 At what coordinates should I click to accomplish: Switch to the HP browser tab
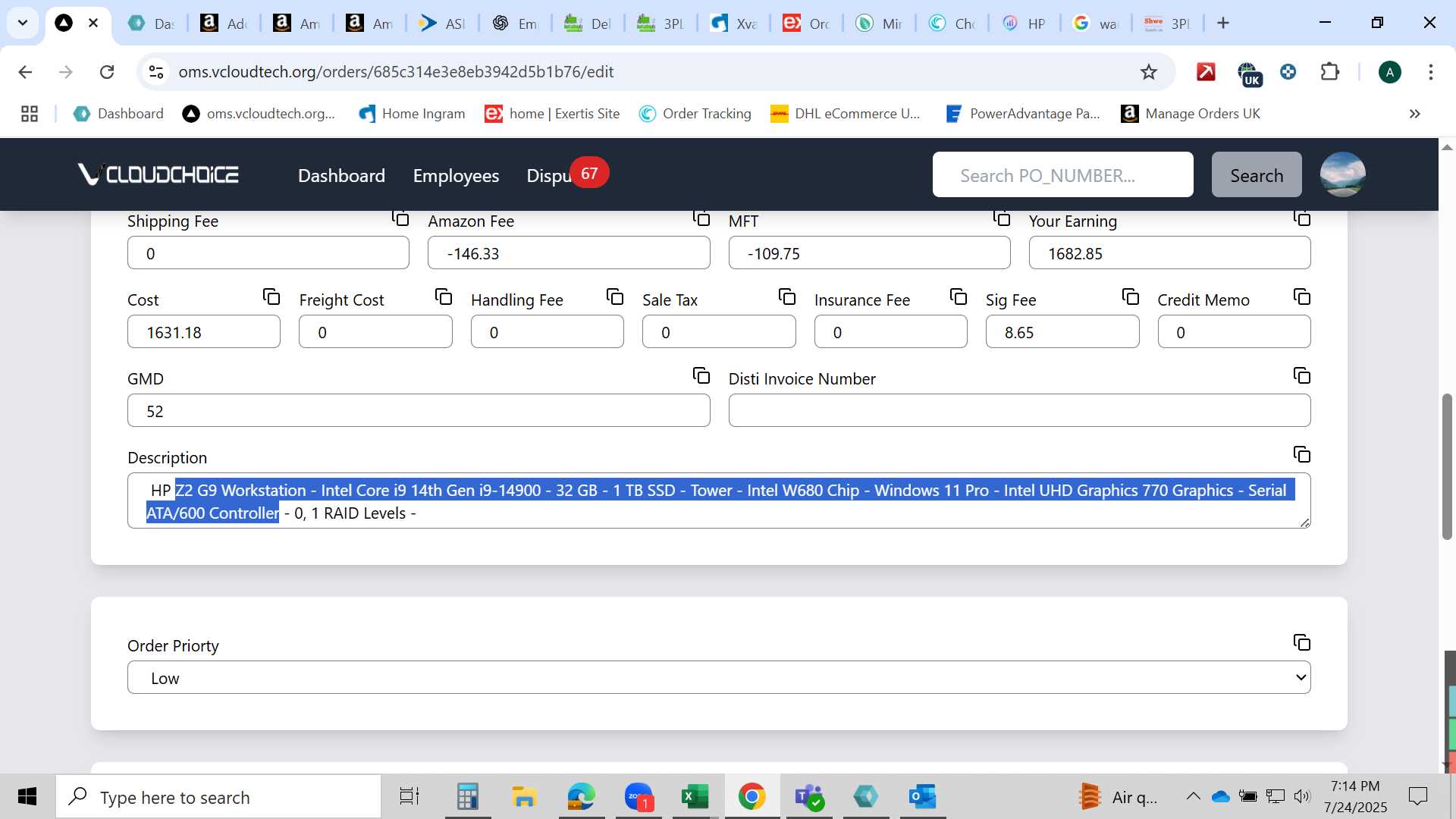click(1024, 24)
